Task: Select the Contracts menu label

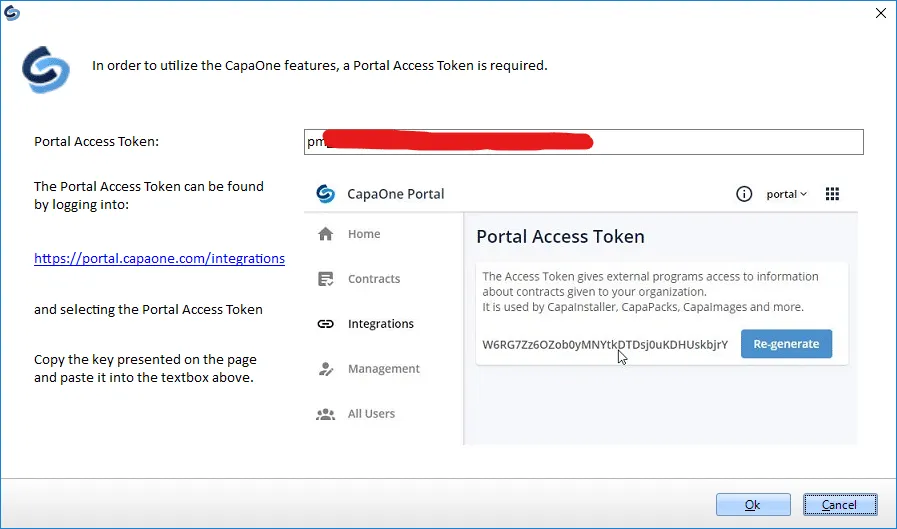Action: 374,279
